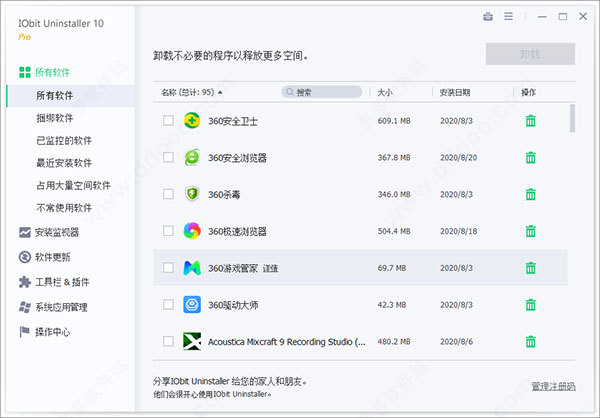Click the 卸载 uninstall button
The width and height of the screenshot is (600, 418).
point(530,54)
